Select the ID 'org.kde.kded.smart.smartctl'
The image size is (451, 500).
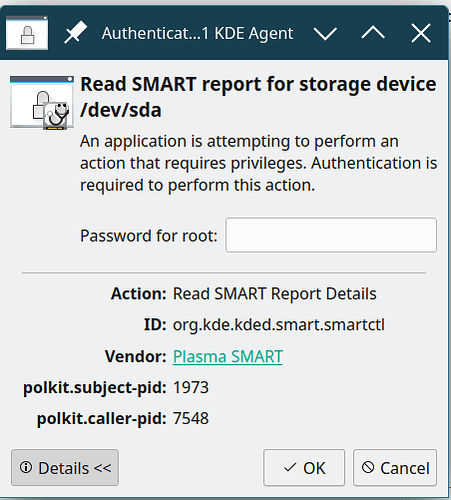coord(279,325)
